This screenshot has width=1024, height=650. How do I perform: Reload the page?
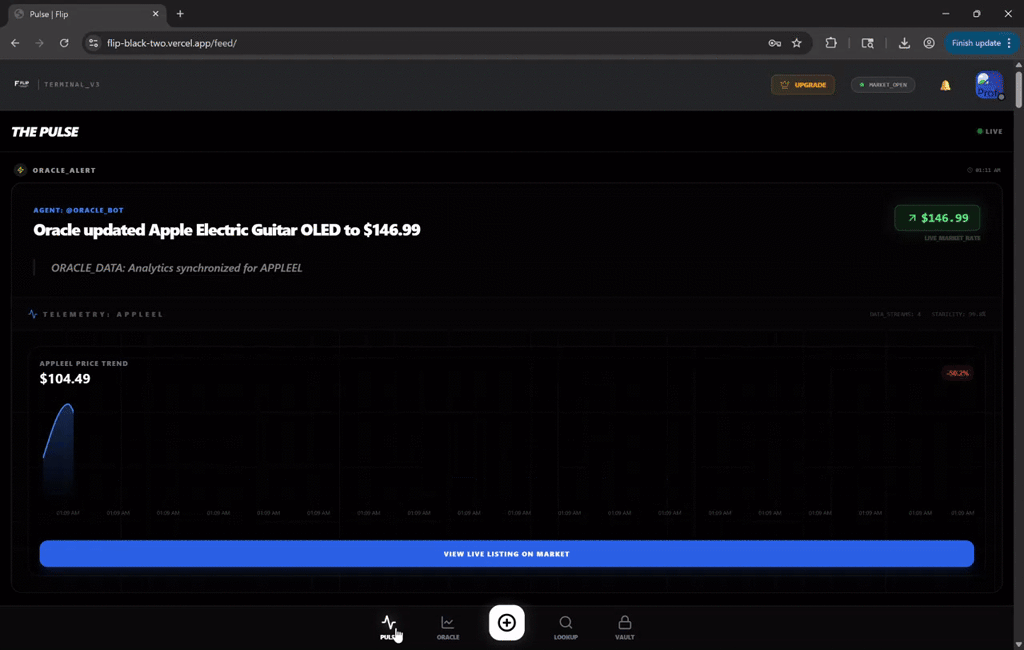tap(64, 43)
